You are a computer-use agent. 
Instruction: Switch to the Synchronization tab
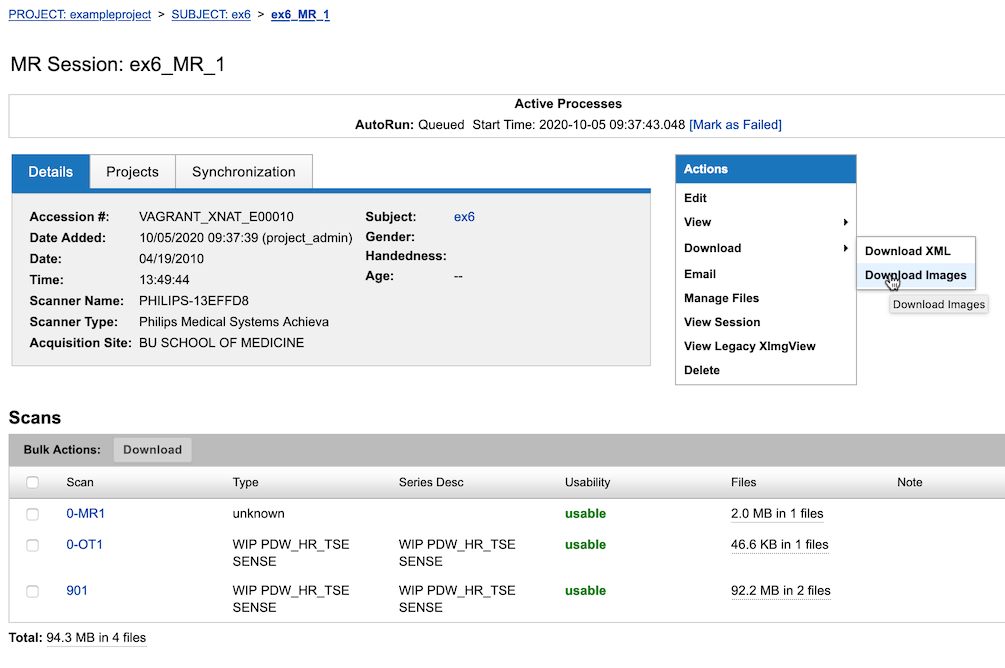tap(244, 172)
